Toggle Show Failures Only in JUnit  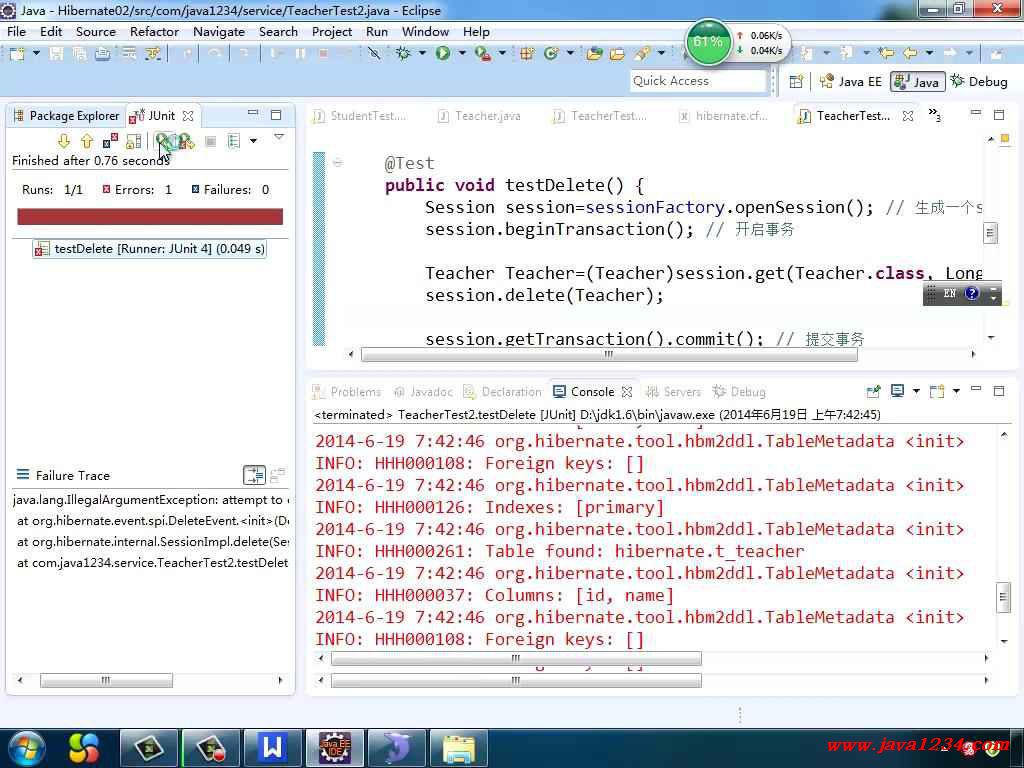pyautogui.click(x=110, y=140)
